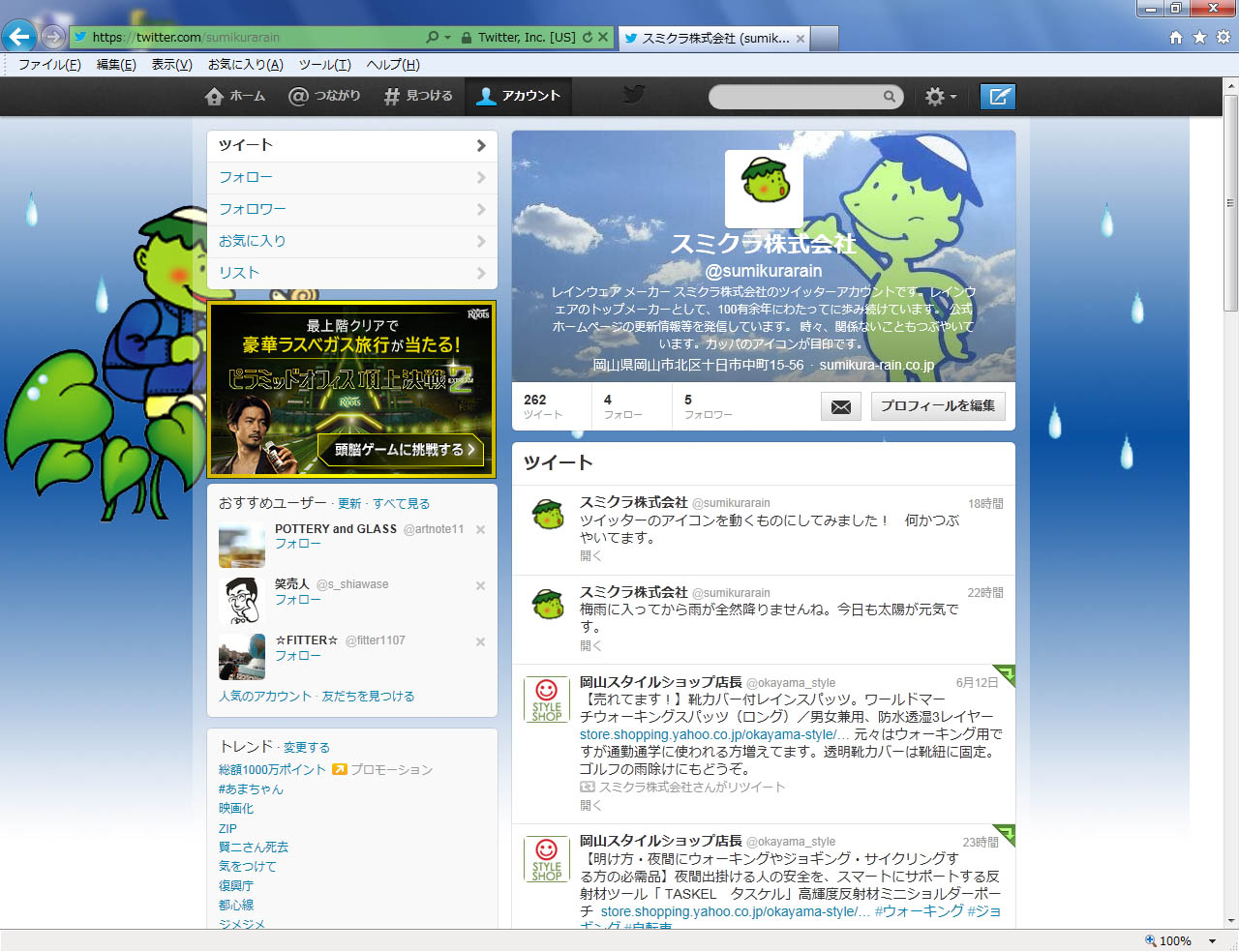This screenshot has width=1239, height=952.
Task: Click the page vertical scrollbar thumb
Action: 1231,204
